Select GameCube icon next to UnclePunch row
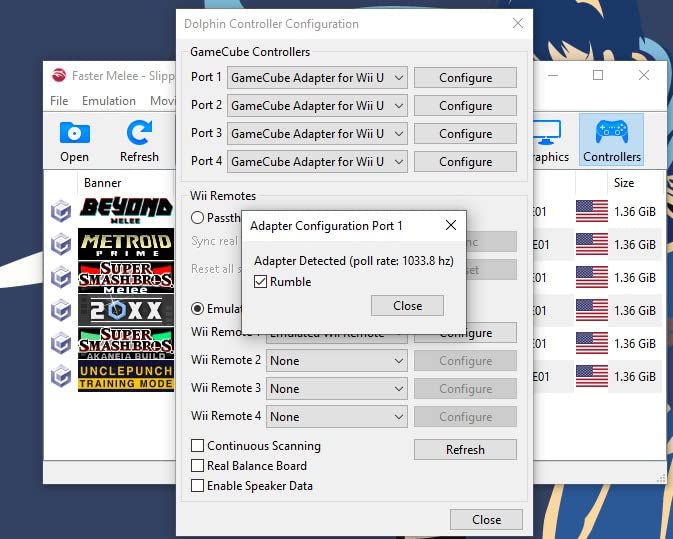The width and height of the screenshot is (673, 539). (x=61, y=376)
